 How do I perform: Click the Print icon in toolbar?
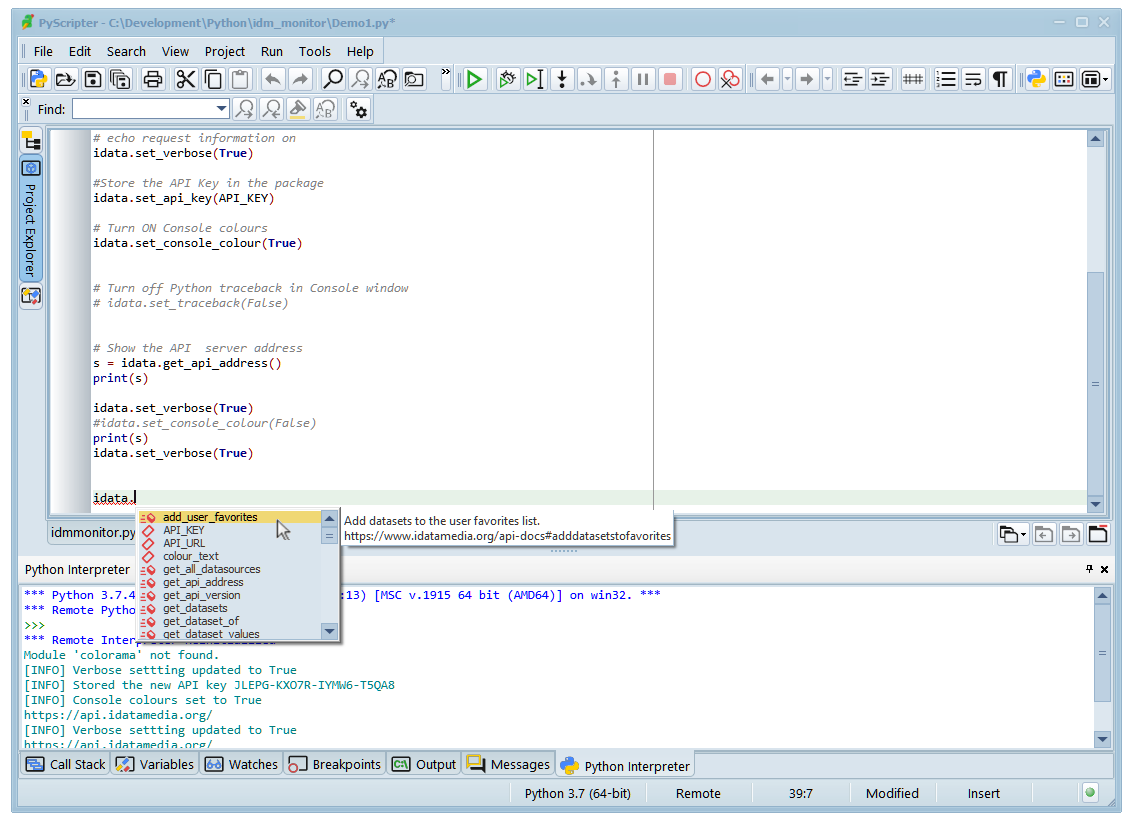point(153,79)
